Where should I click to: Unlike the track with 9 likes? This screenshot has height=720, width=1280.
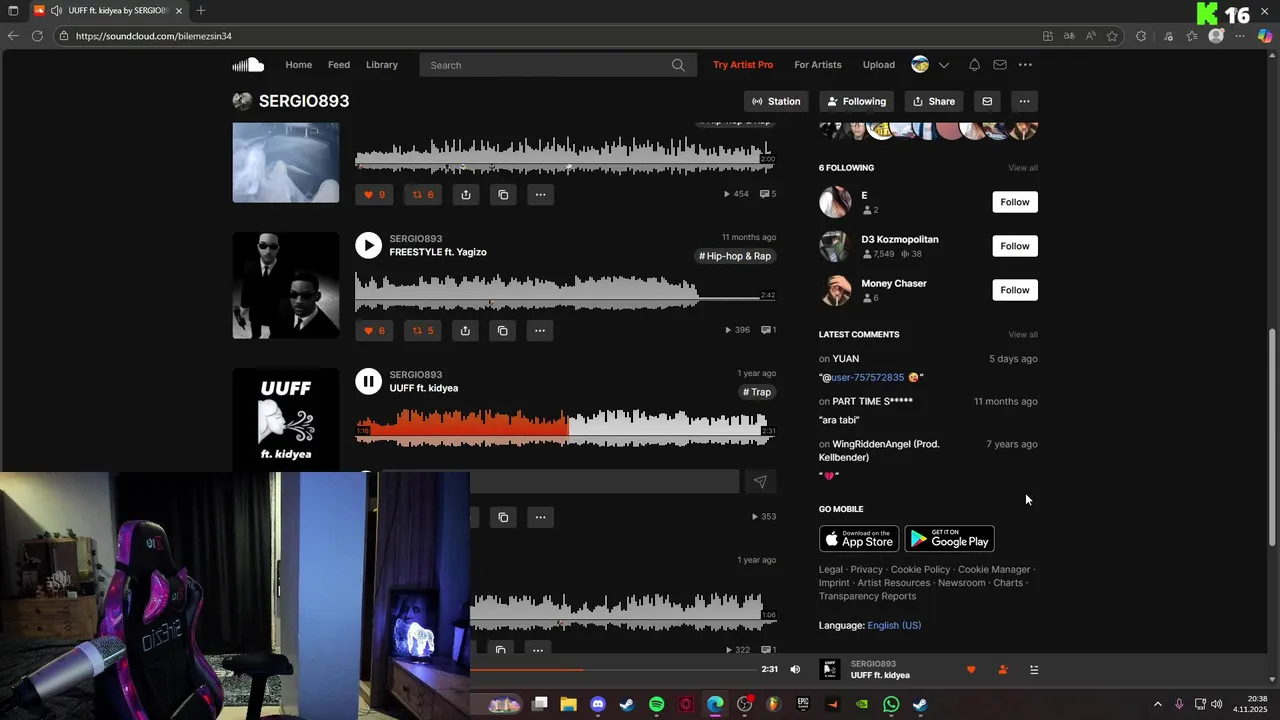click(x=374, y=194)
